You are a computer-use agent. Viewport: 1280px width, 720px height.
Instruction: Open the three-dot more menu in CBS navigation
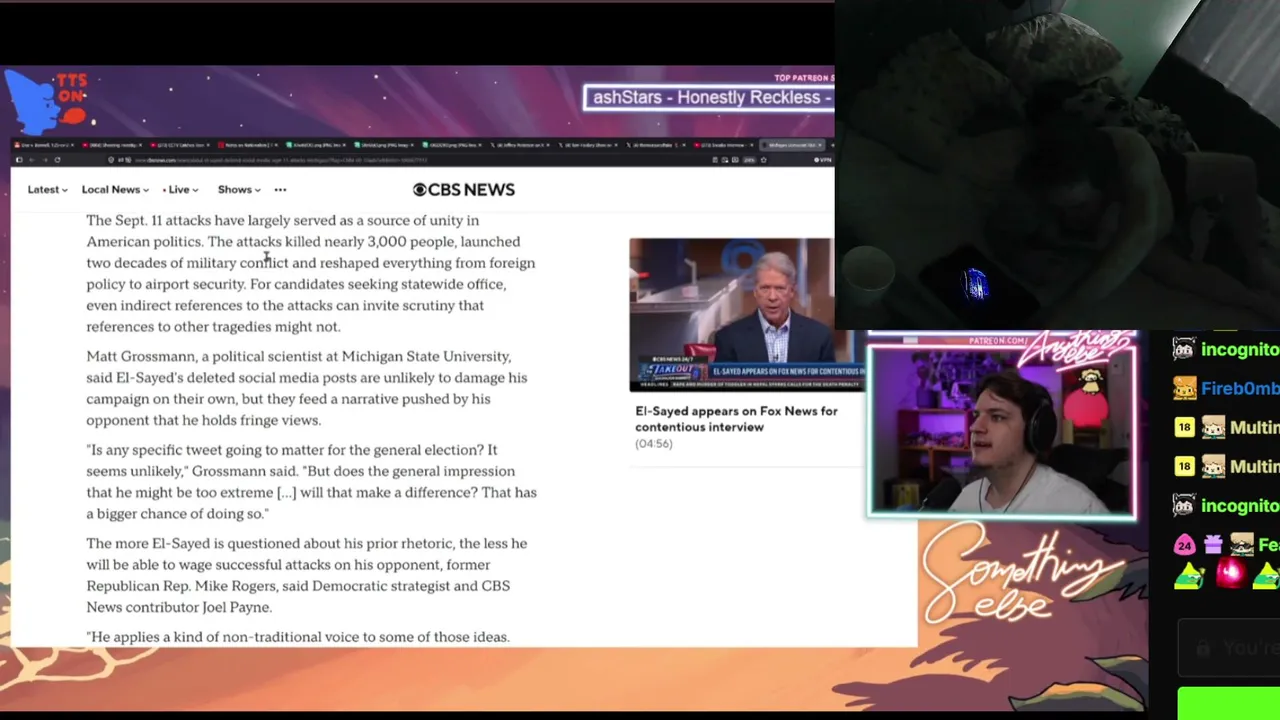[x=280, y=190]
